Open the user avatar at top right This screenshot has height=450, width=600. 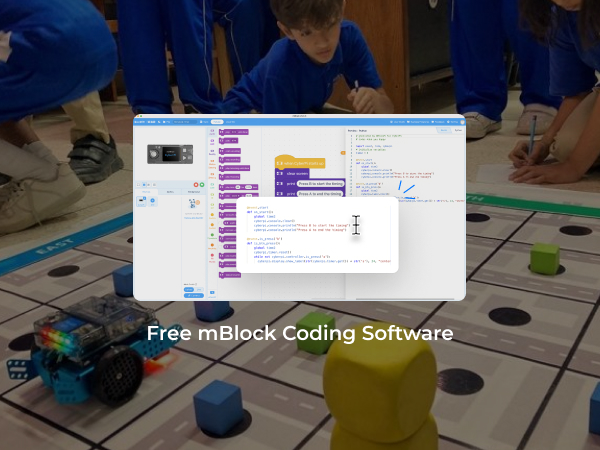point(462,122)
